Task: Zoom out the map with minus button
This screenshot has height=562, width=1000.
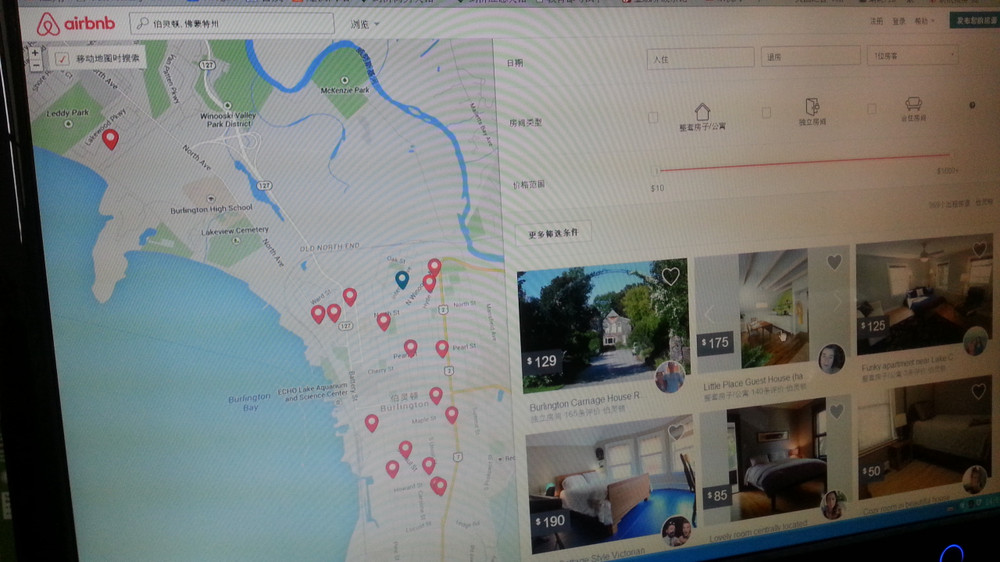Action: click(36, 65)
